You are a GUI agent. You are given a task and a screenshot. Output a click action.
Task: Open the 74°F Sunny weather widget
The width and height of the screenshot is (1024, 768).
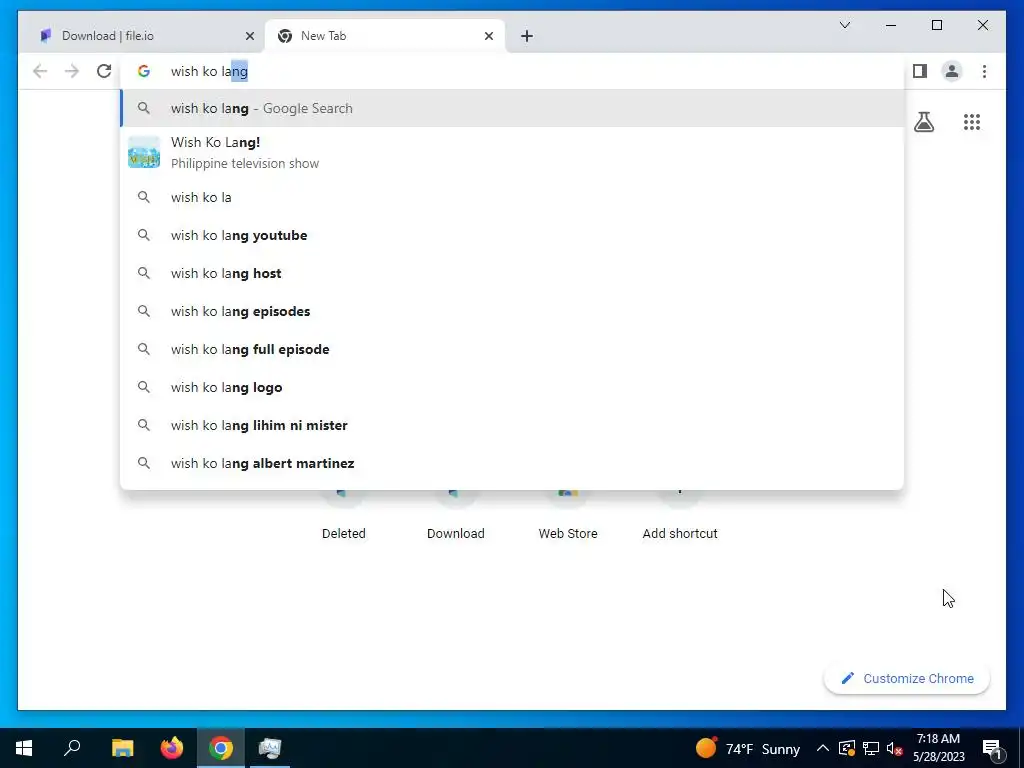(x=748, y=748)
